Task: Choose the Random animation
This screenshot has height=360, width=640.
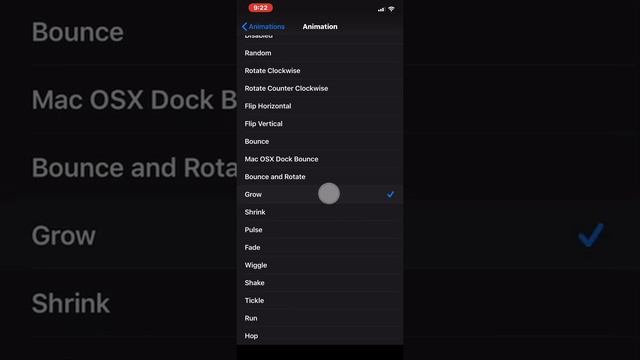Action: tap(320, 53)
